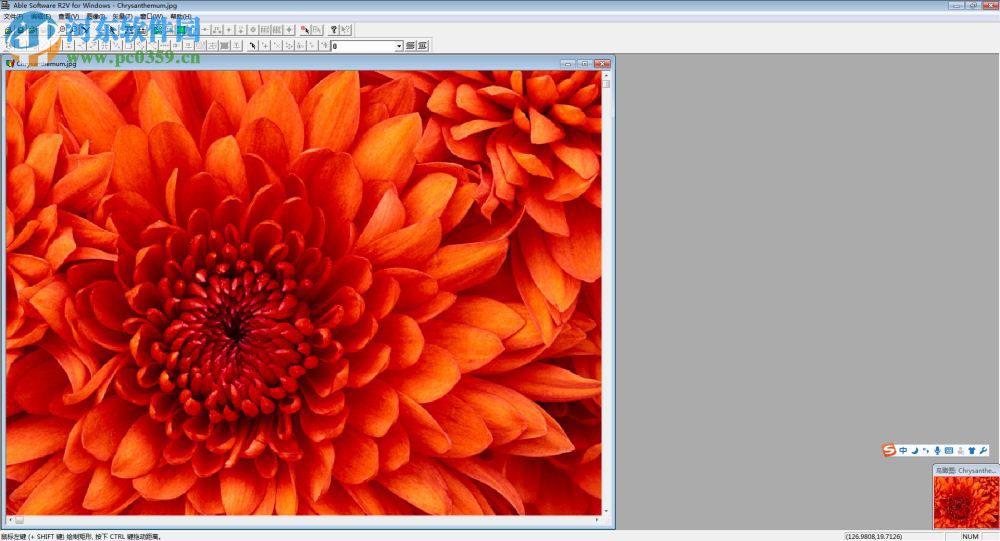Click the NUM indicator in the status bar
1000x541 pixels.
(970, 537)
